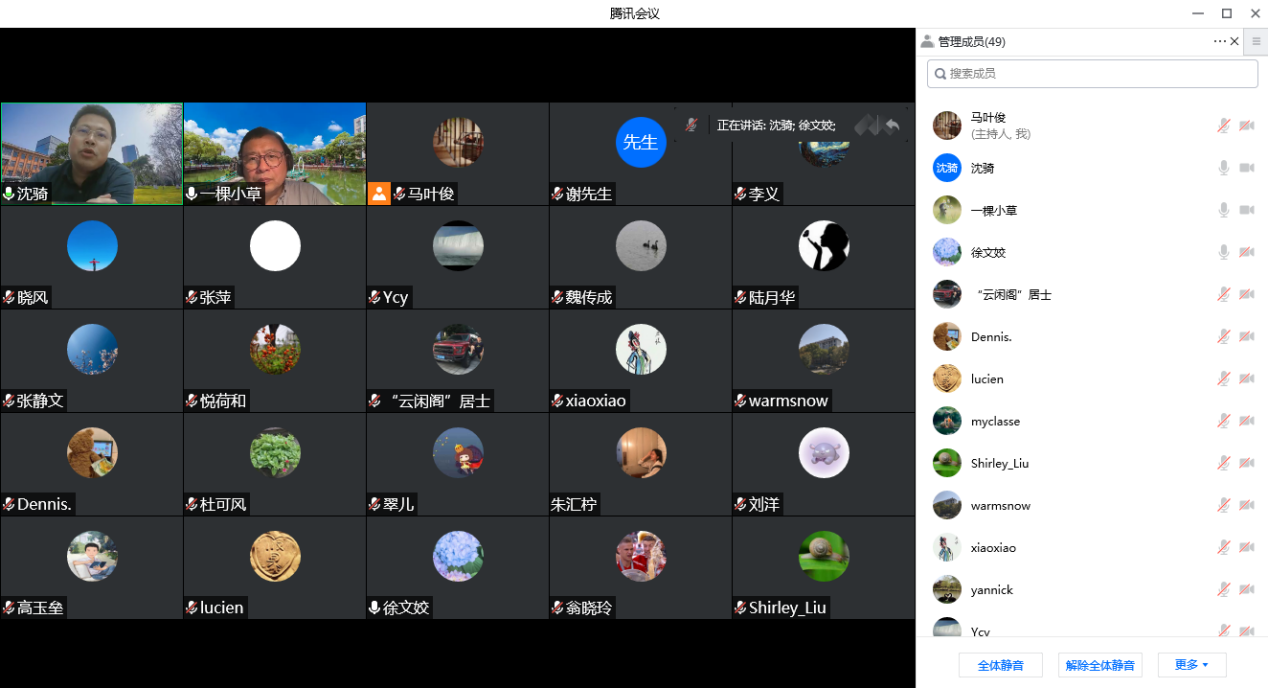This screenshot has height=688, width=1268.
Task: Expand the 更多 dropdown at panel bottom
Action: 1191,665
